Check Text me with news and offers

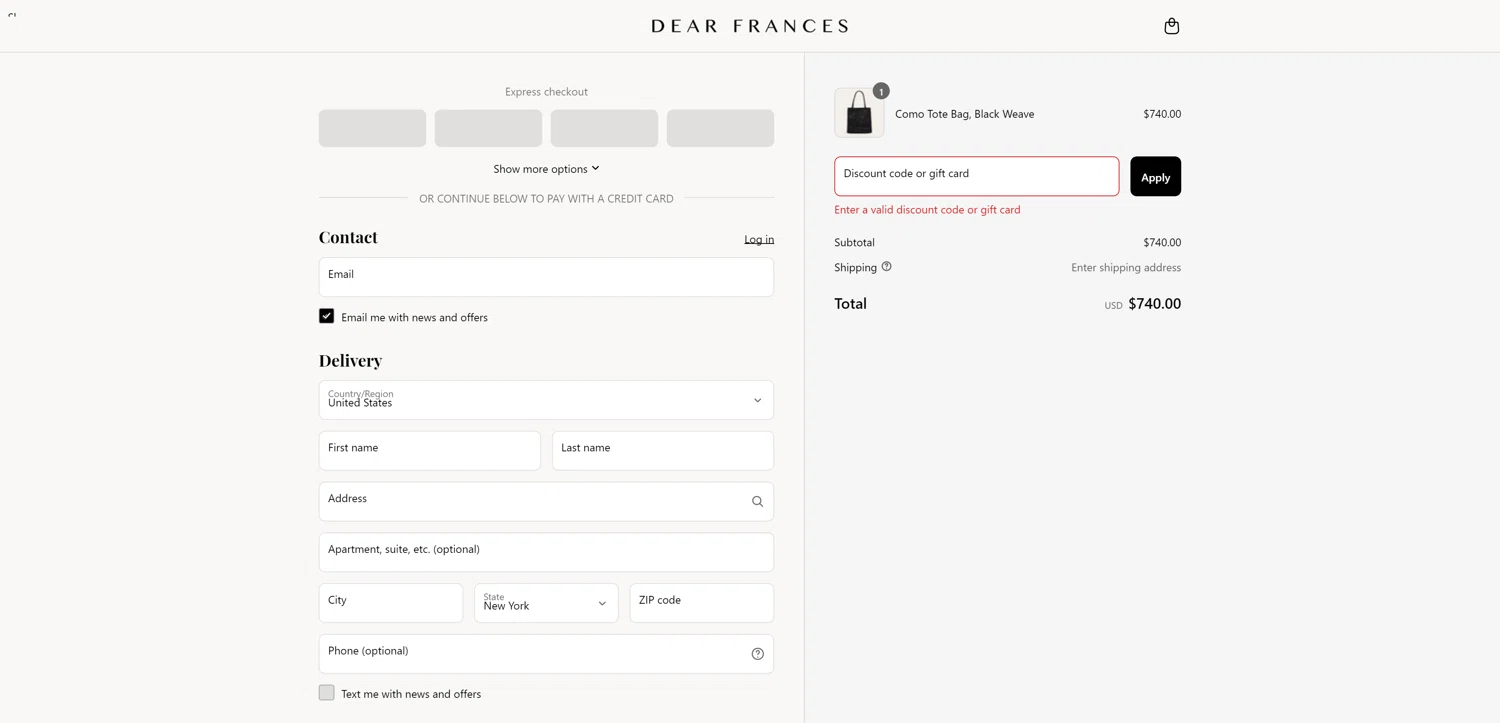pyautogui.click(x=326, y=692)
